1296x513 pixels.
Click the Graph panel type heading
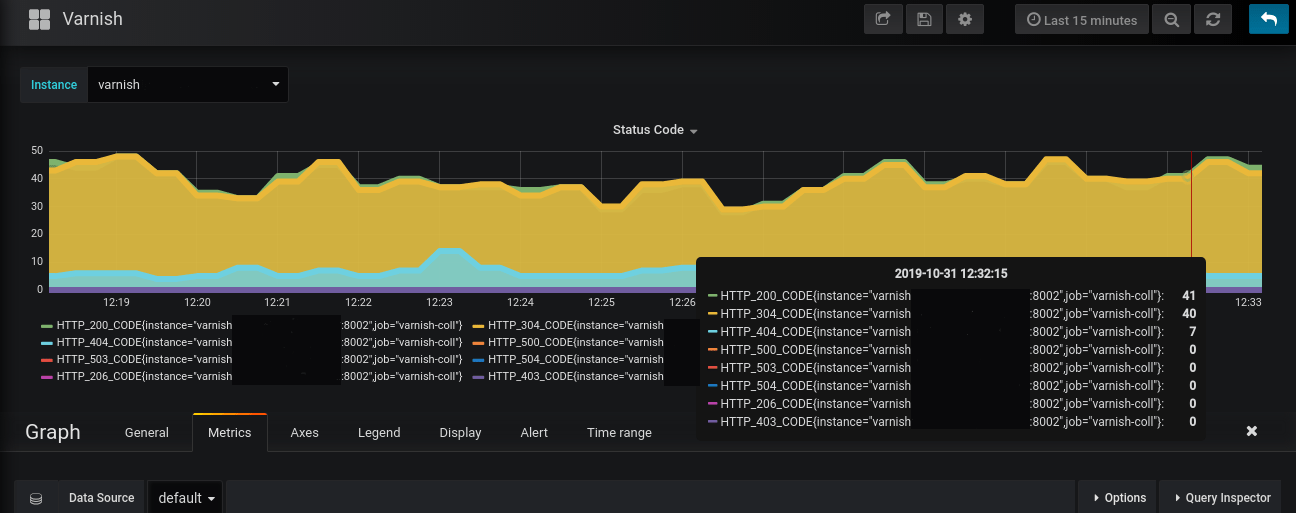(52, 432)
